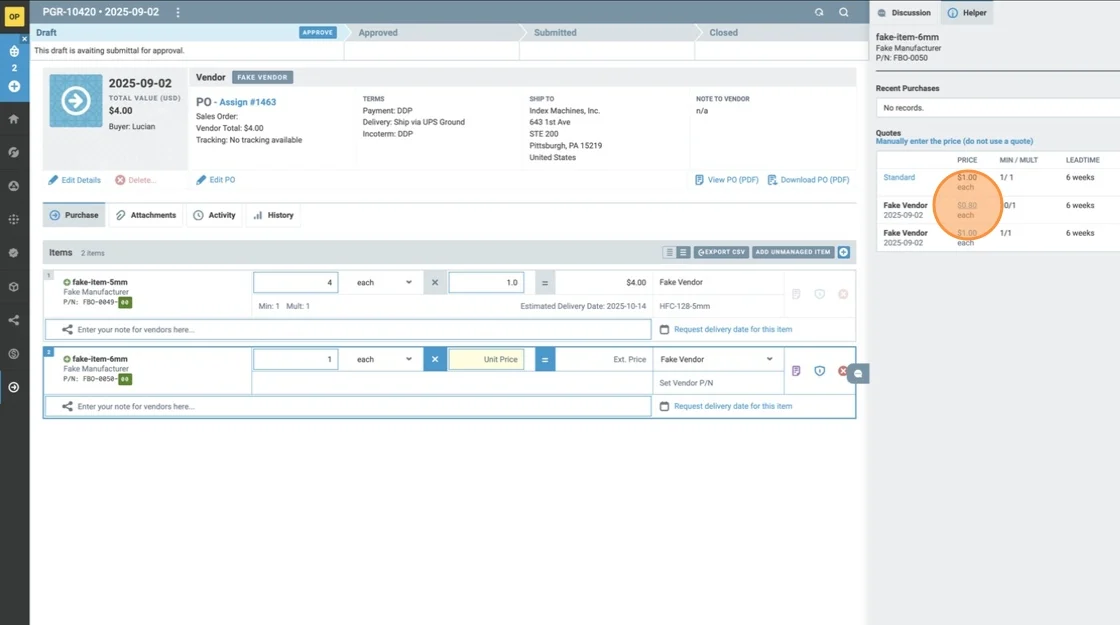Click the blue plus add-item icon
Image resolution: width=1120 pixels, height=625 pixels.
(x=844, y=252)
